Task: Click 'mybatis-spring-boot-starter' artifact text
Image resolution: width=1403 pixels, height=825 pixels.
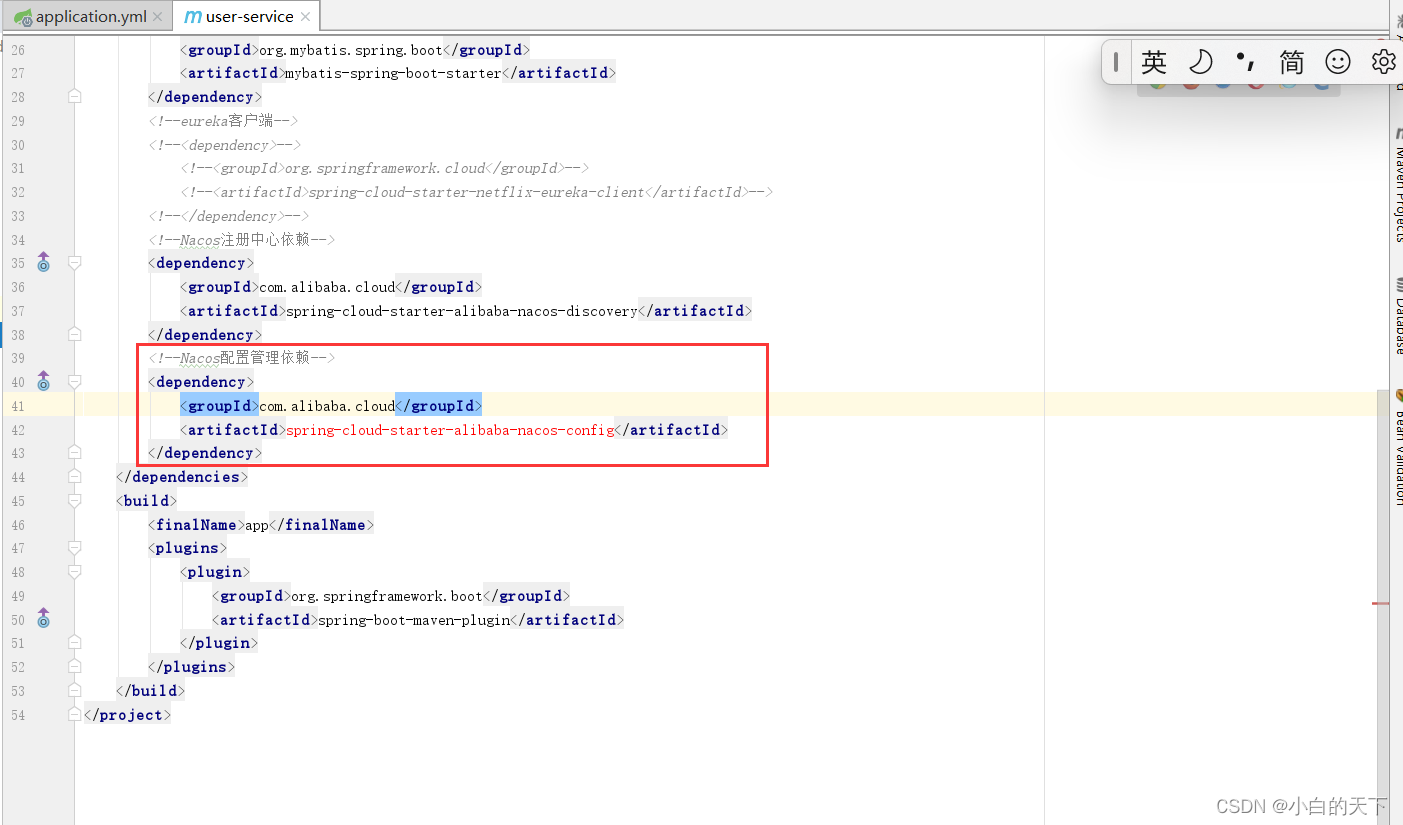Action: tap(394, 73)
